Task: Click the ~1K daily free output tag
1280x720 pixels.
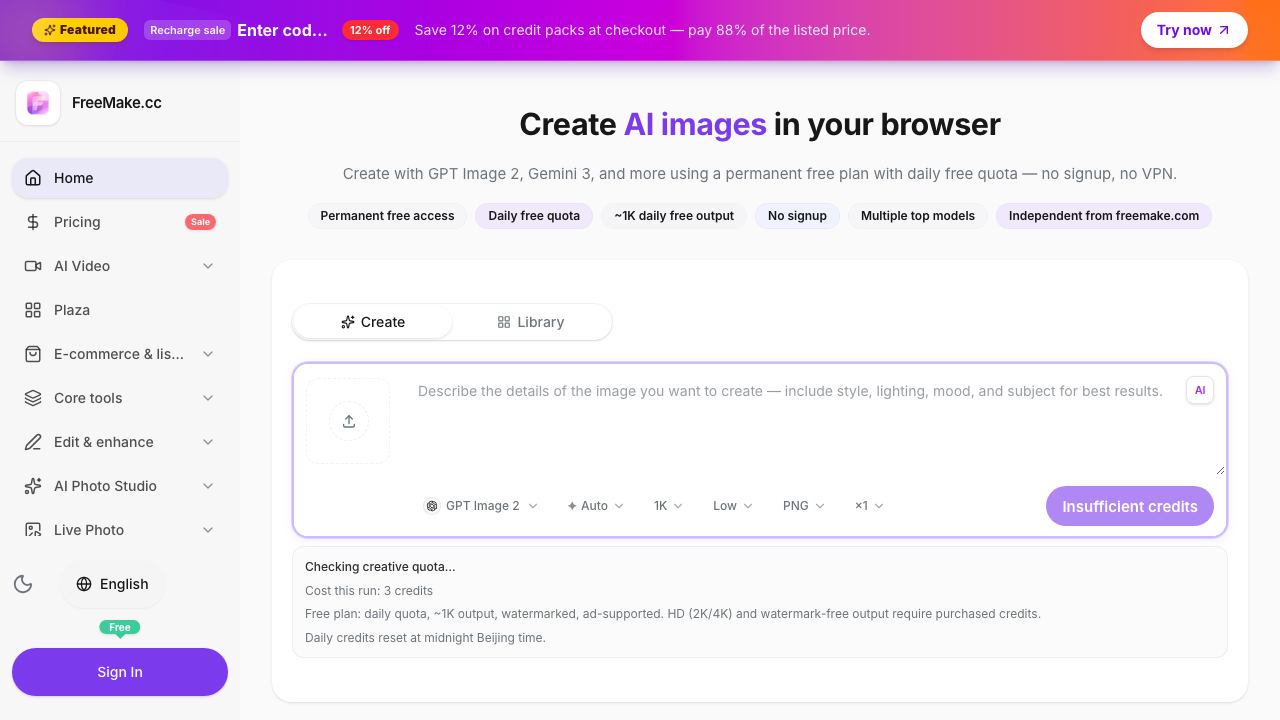Action: (x=674, y=215)
